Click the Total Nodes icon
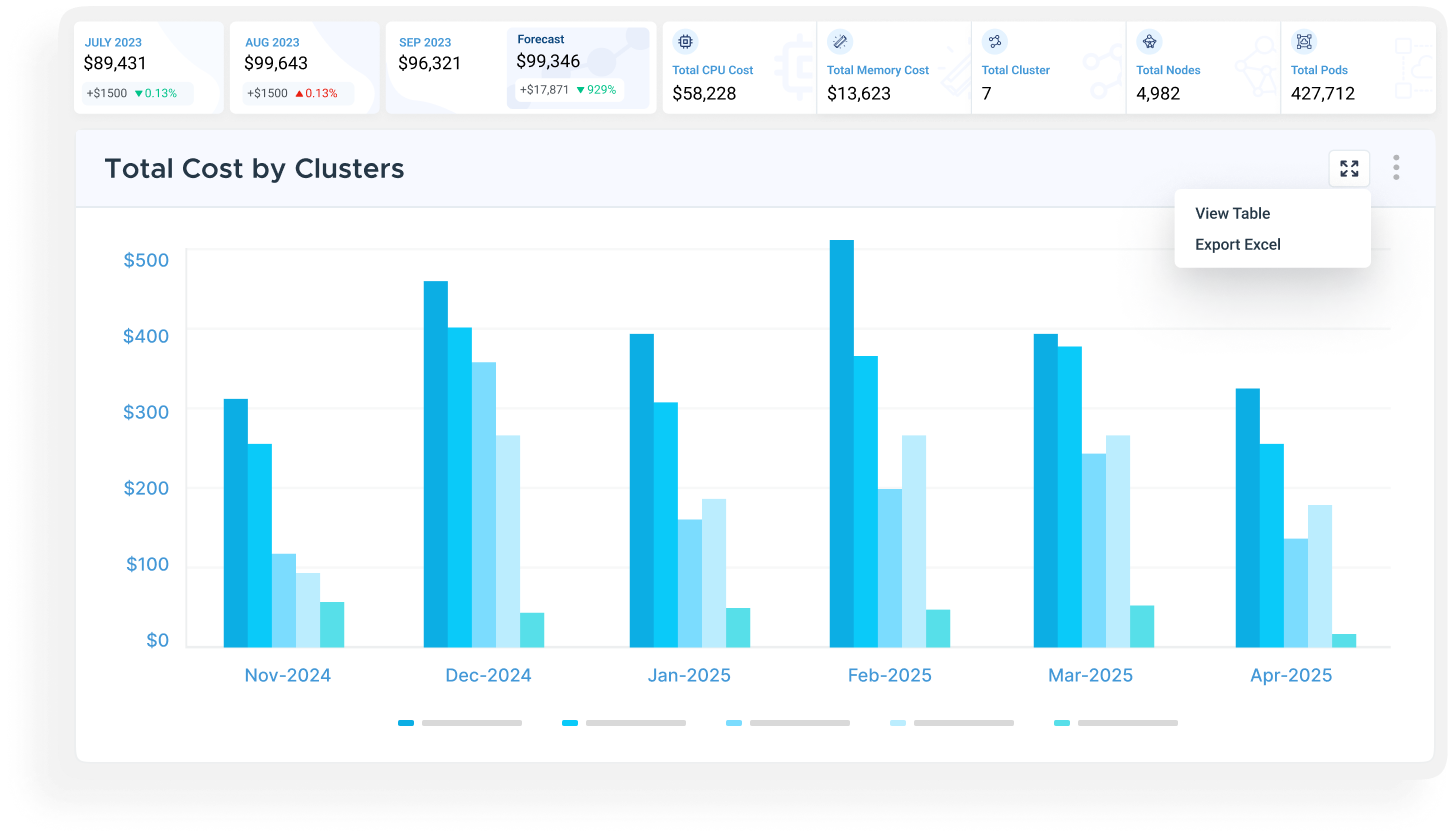The image size is (1454, 838). click(x=1149, y=42)
